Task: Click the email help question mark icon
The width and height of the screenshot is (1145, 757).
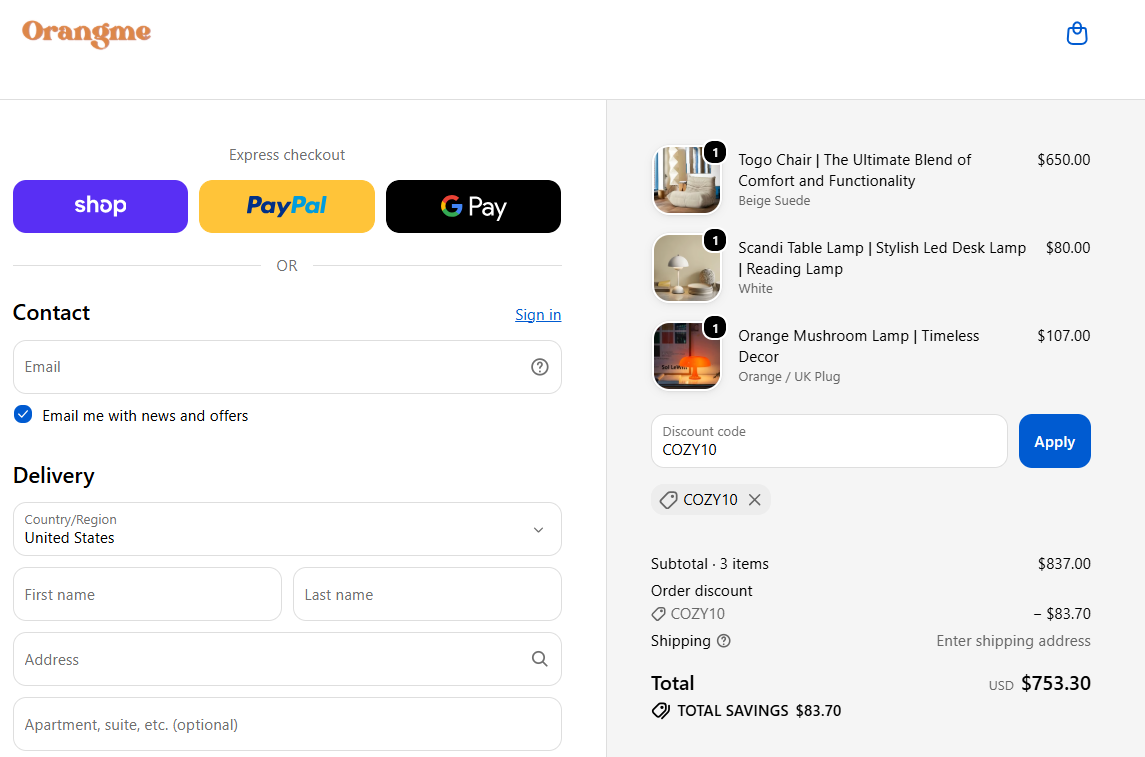Action: pyautogui.click(x=540, y=367)
